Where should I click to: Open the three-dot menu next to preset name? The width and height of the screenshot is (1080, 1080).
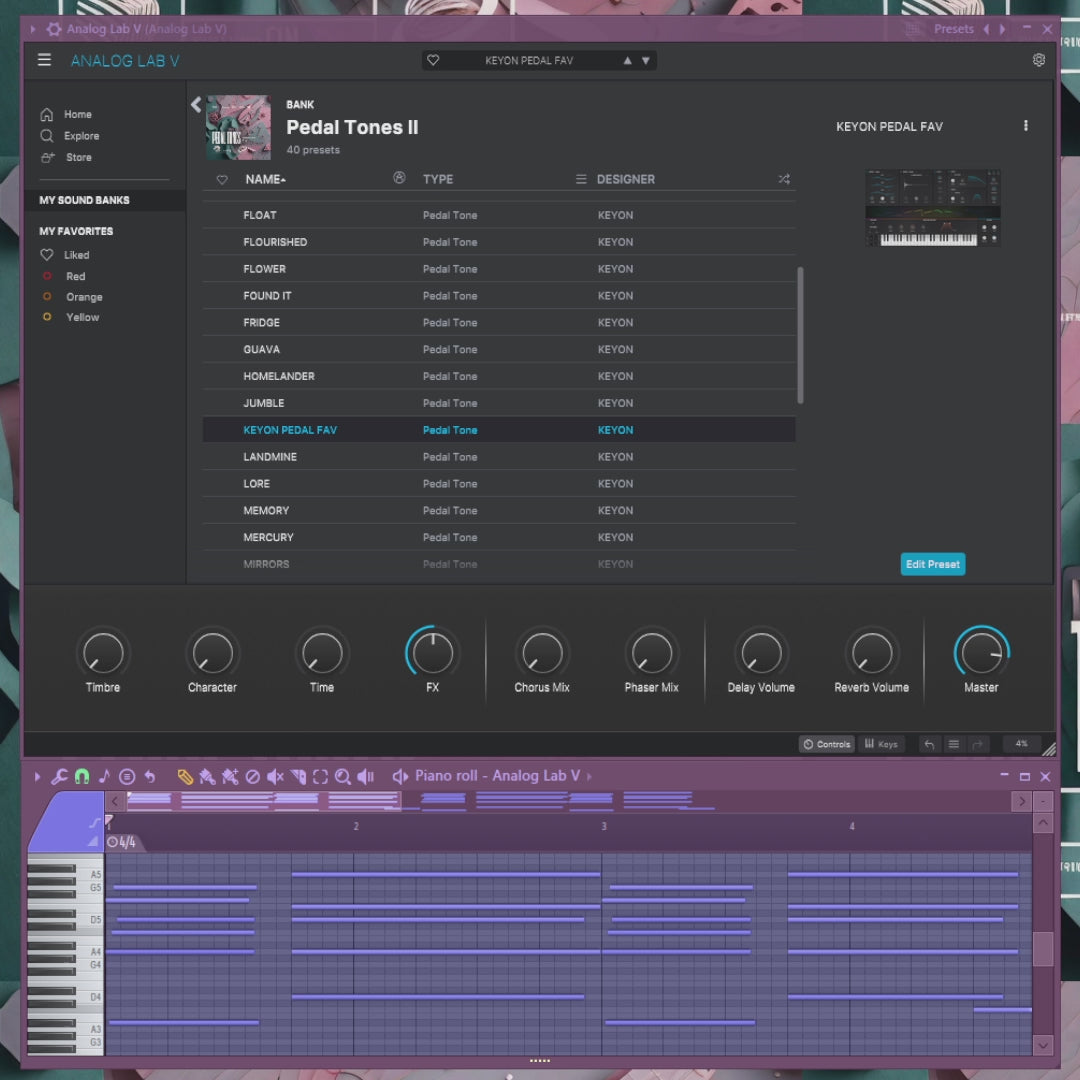click(x=1025, y=126)
